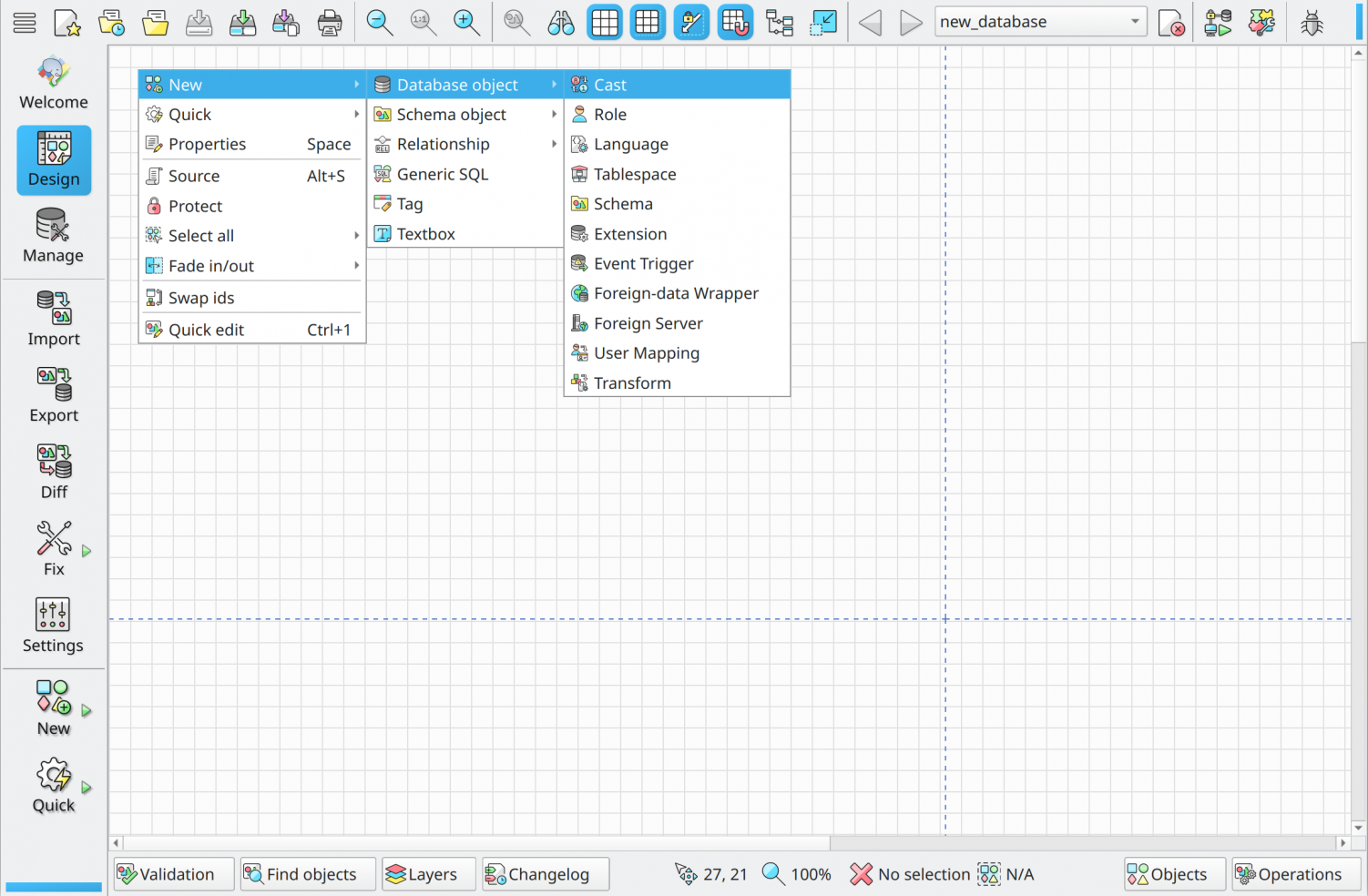Switch to the Design view
This screenshot has height=896, width=1368.
(x=54, y=160)
